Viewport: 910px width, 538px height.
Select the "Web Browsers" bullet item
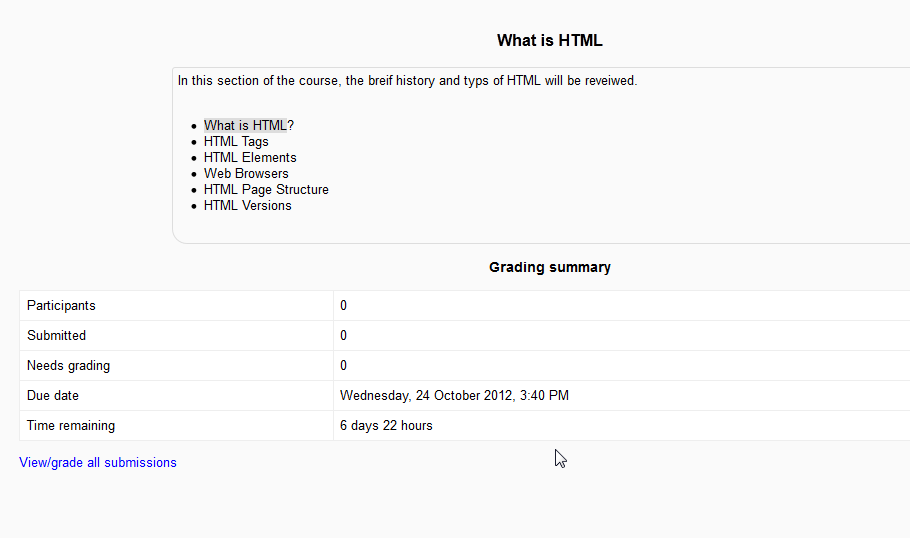click(246, 174)
